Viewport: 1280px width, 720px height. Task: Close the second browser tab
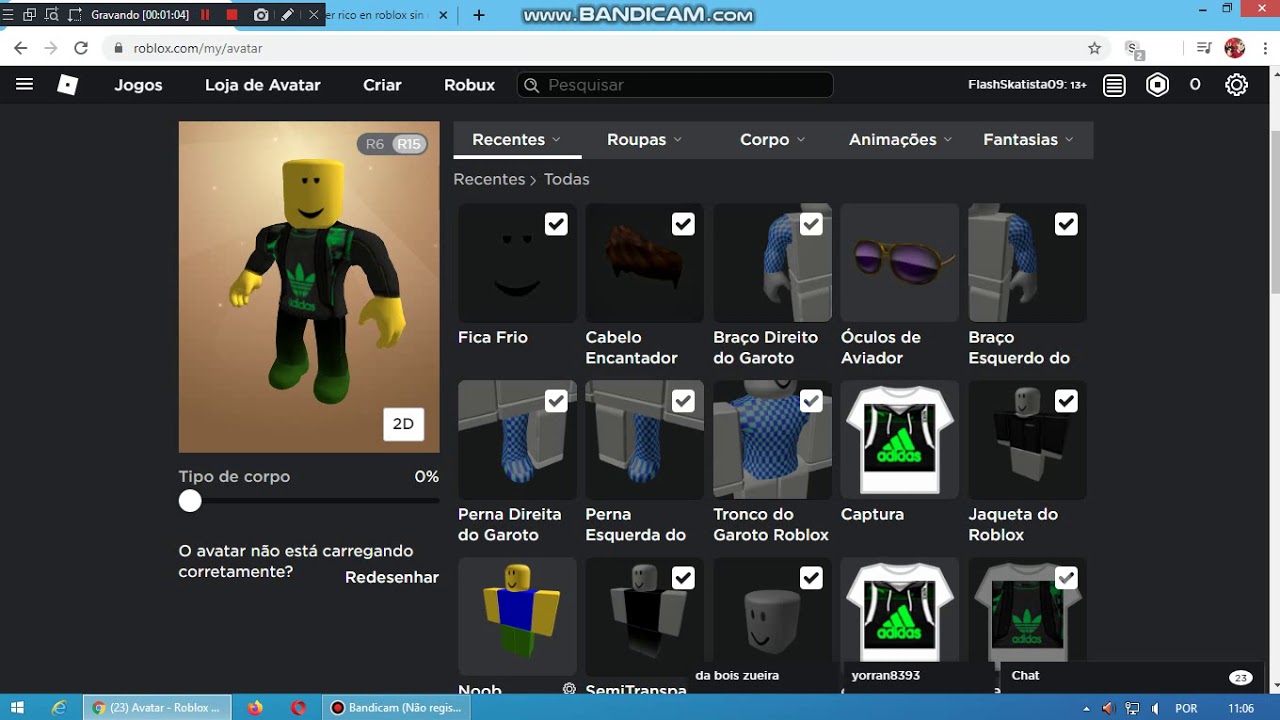pos(443,15)
